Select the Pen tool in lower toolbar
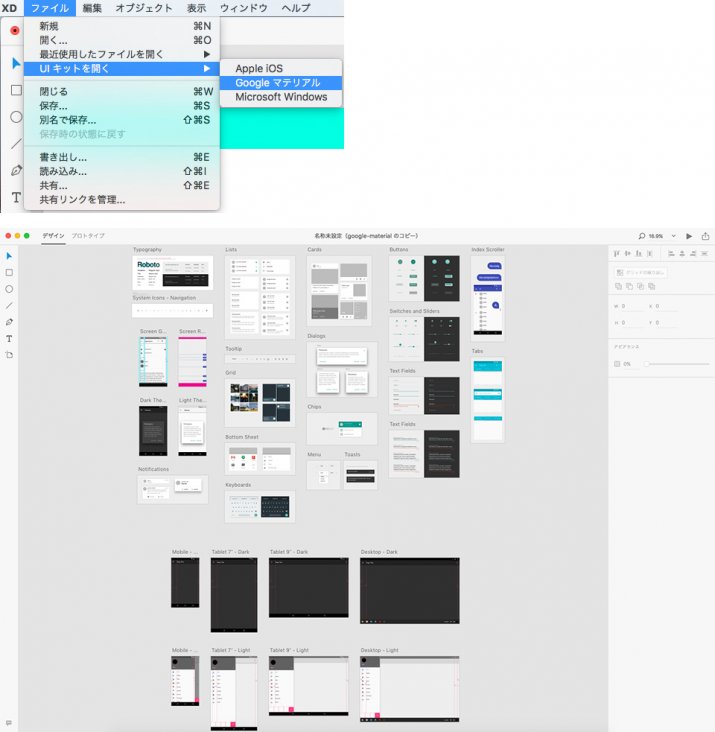Viewport: 715px width, 732px height. click(9, 322)
